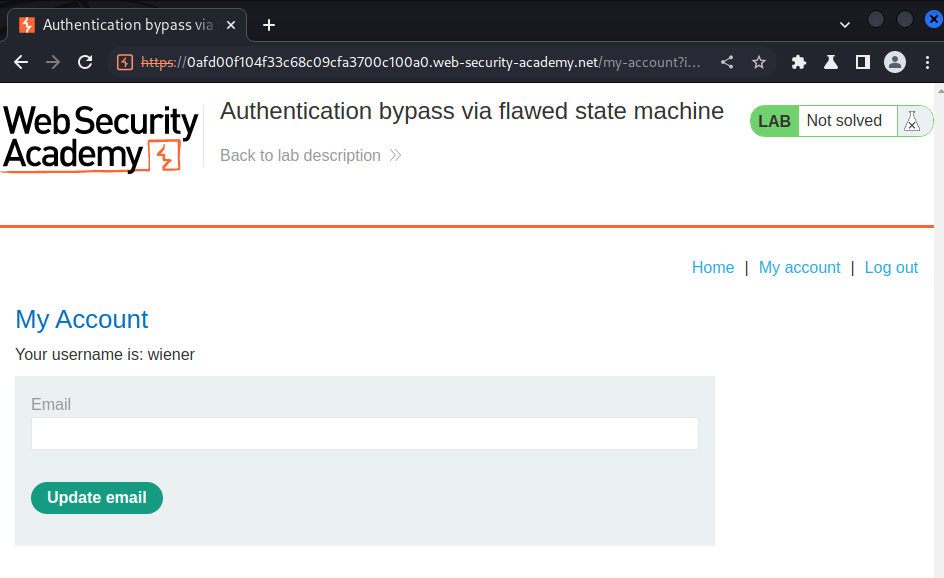Reload the current page

tap(85, 62)
